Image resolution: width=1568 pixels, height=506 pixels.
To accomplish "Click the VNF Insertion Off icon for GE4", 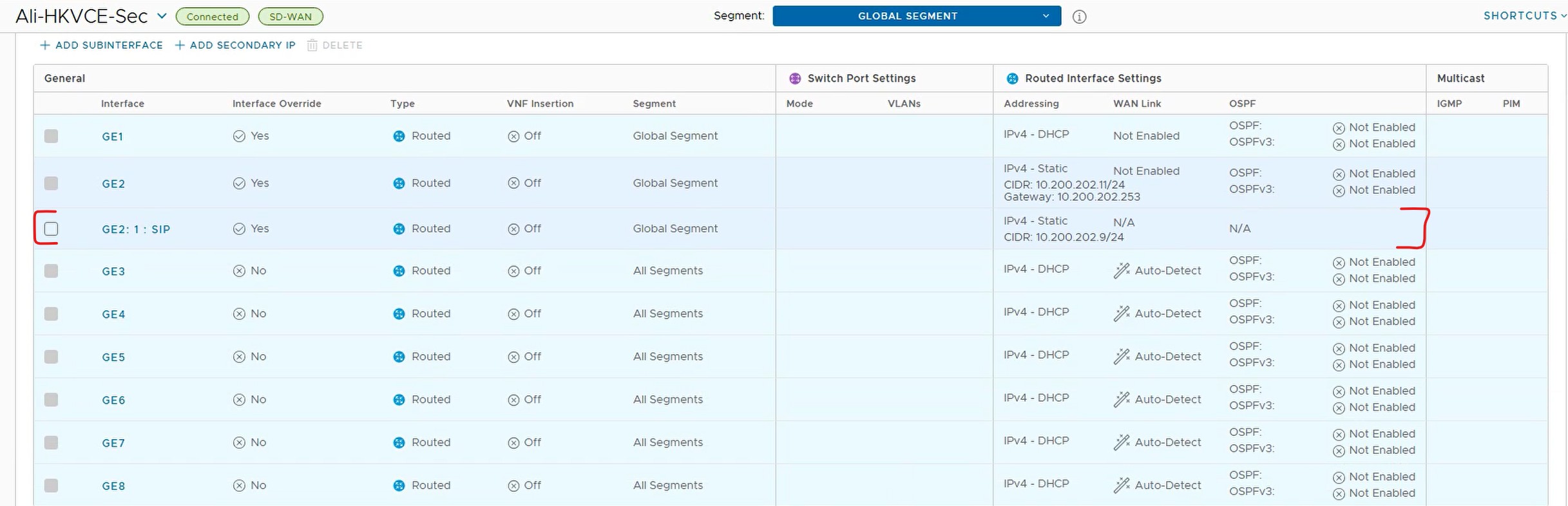I will [513, 314].
